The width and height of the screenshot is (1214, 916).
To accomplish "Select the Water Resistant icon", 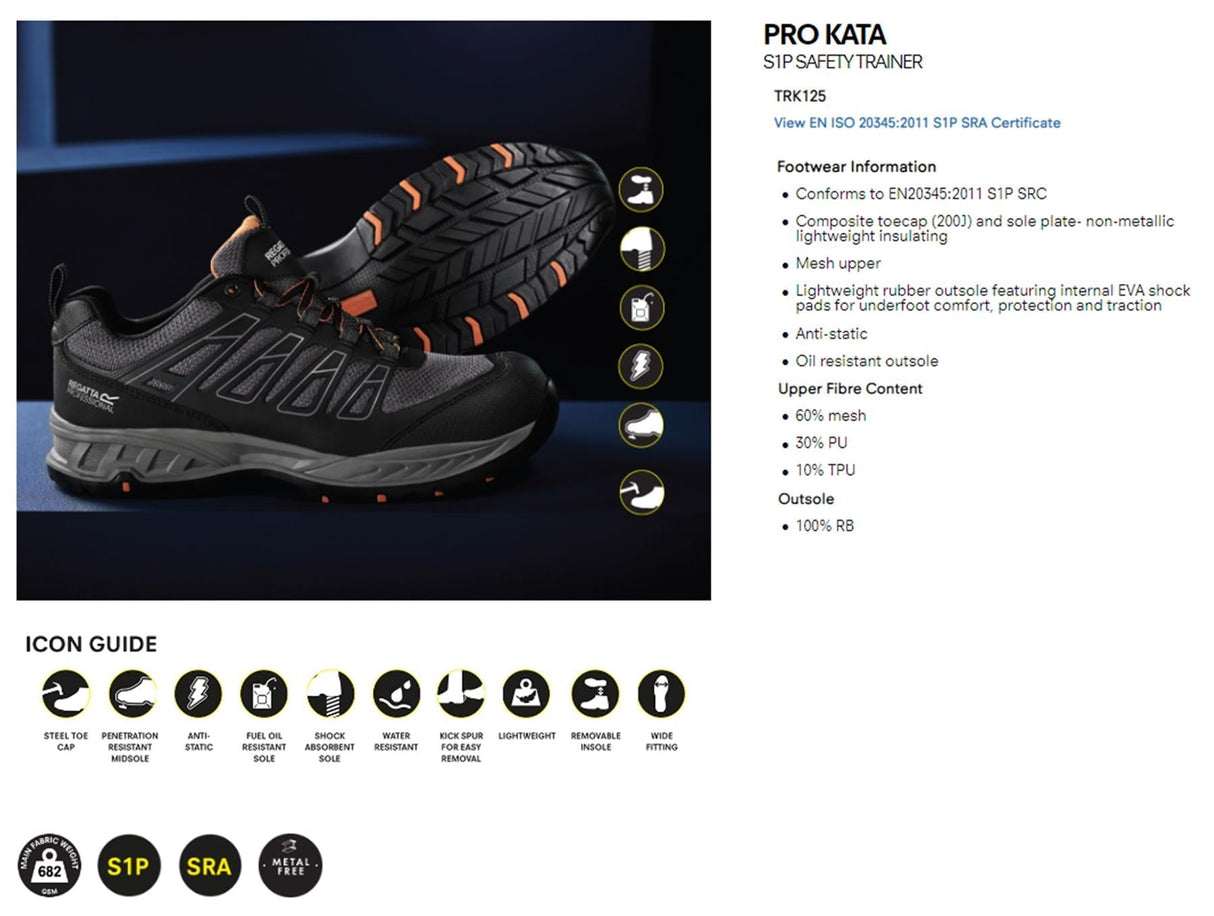I will click(x=396, y=694).
